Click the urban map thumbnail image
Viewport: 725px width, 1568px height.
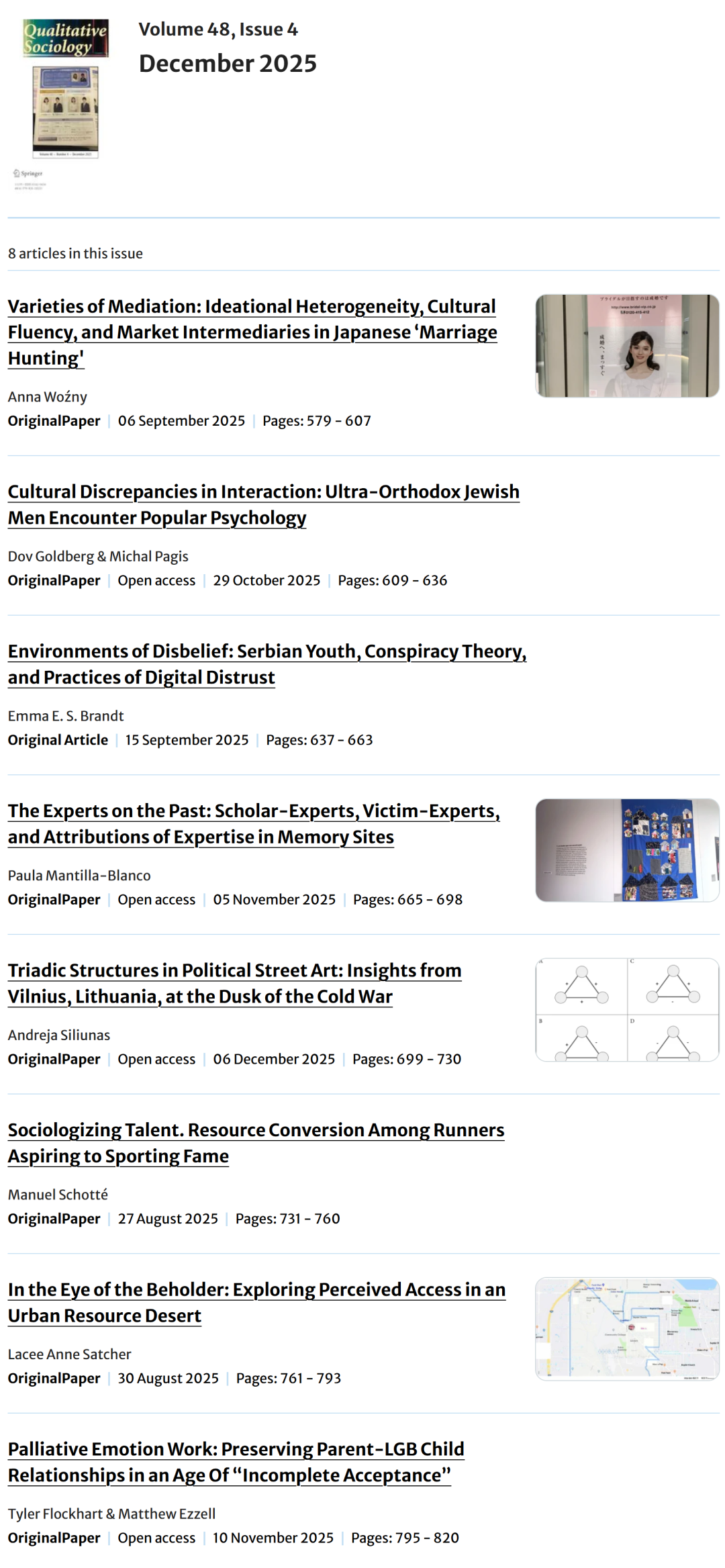pos(626,1328)
